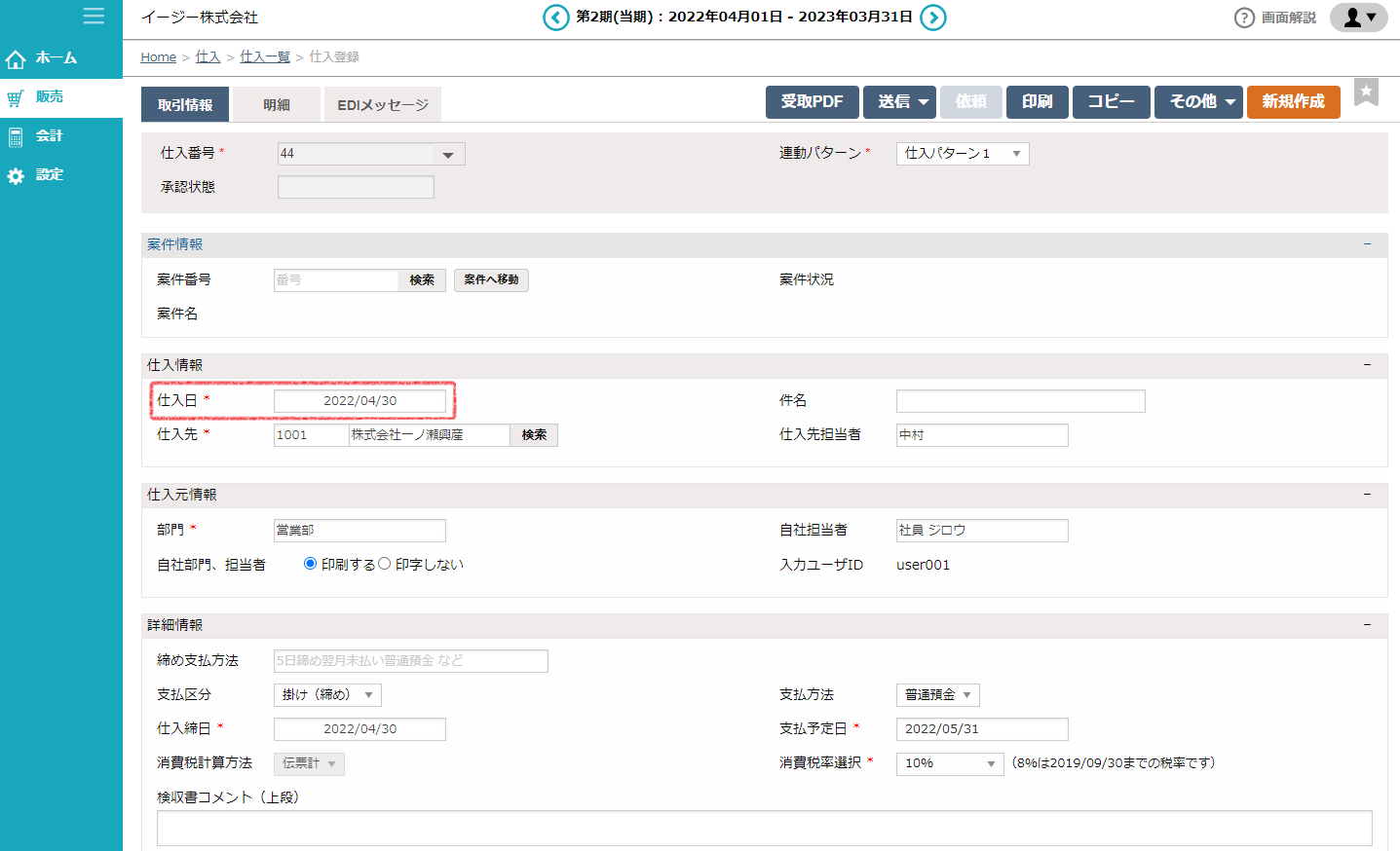1400x851 pixels.
Task: Click the コピー button
Action: [x=1112, y=102]
